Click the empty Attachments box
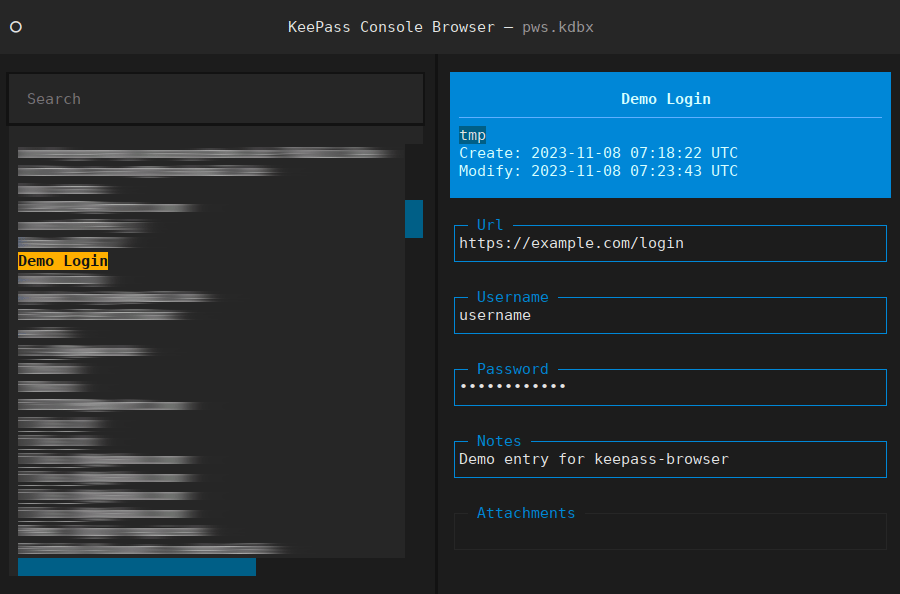 670,531
